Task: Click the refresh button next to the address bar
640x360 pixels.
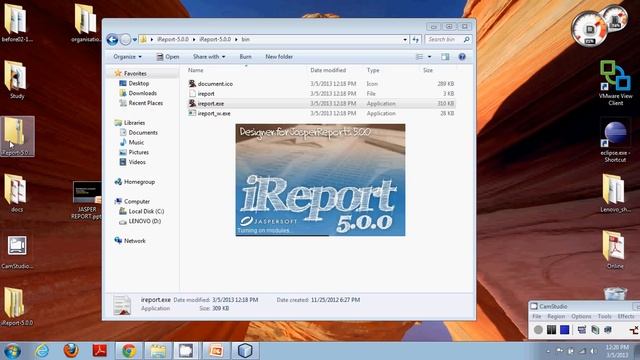Action: (x=416, y=40)
